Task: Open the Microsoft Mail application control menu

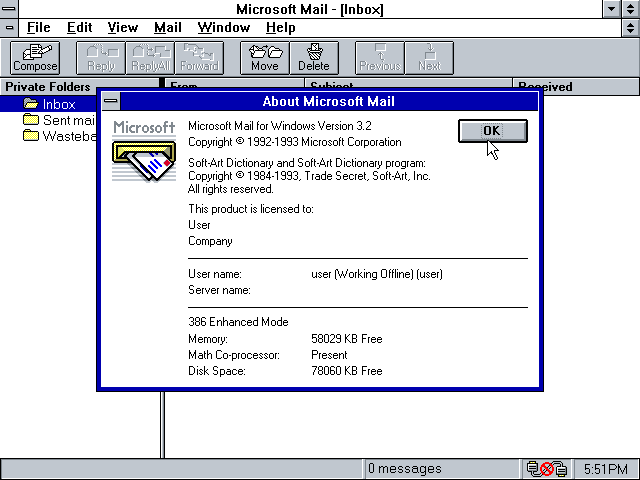Action: point(9,9)
